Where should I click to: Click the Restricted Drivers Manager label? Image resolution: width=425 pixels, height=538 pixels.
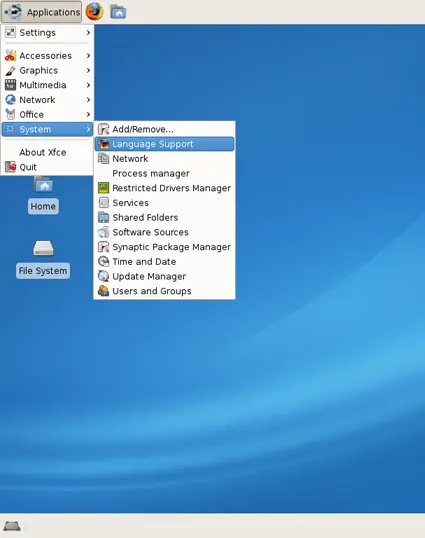pos(172,188)
